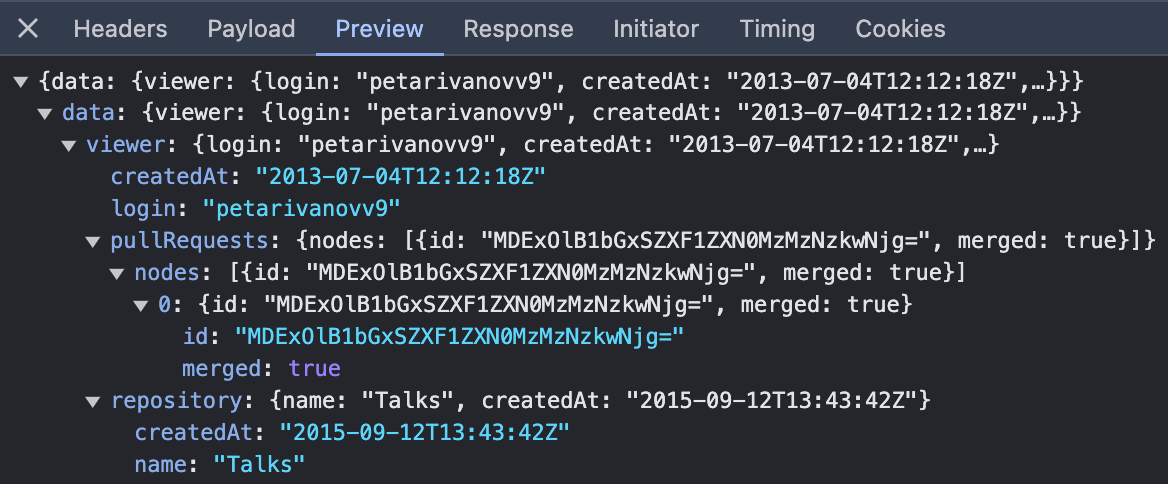Screen dimensions: 1168x484
Task: Collapse the nodes array
Action: (117, 273)
